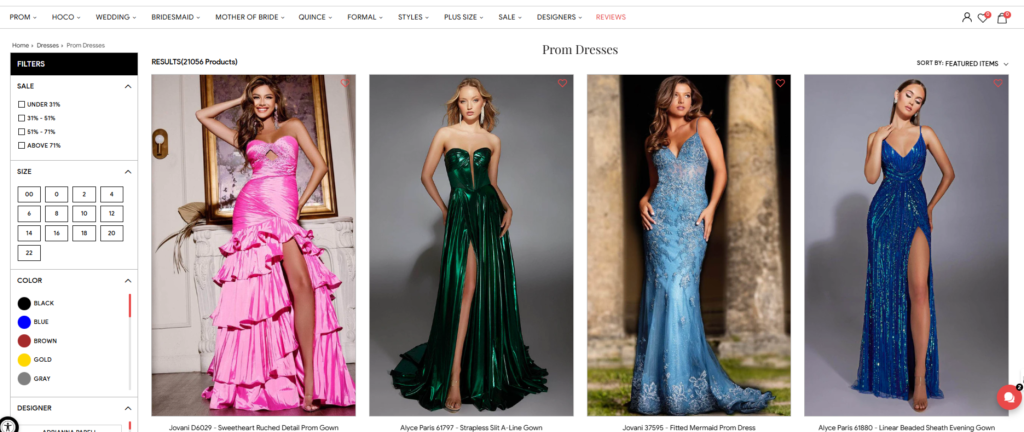Viewport: 1024px width, 432px height.
Task: Click the color list scrollbar
Action: 130,305
